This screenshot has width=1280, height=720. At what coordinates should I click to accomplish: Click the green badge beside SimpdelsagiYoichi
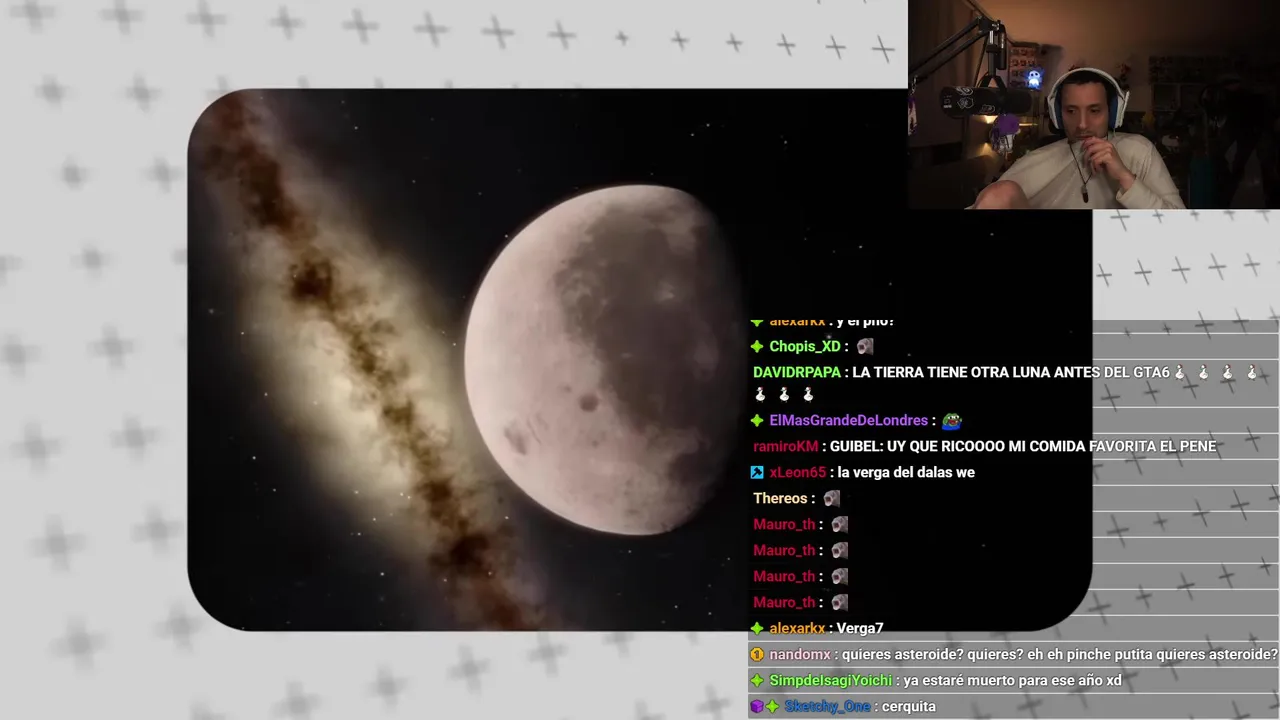coord(757,681)
